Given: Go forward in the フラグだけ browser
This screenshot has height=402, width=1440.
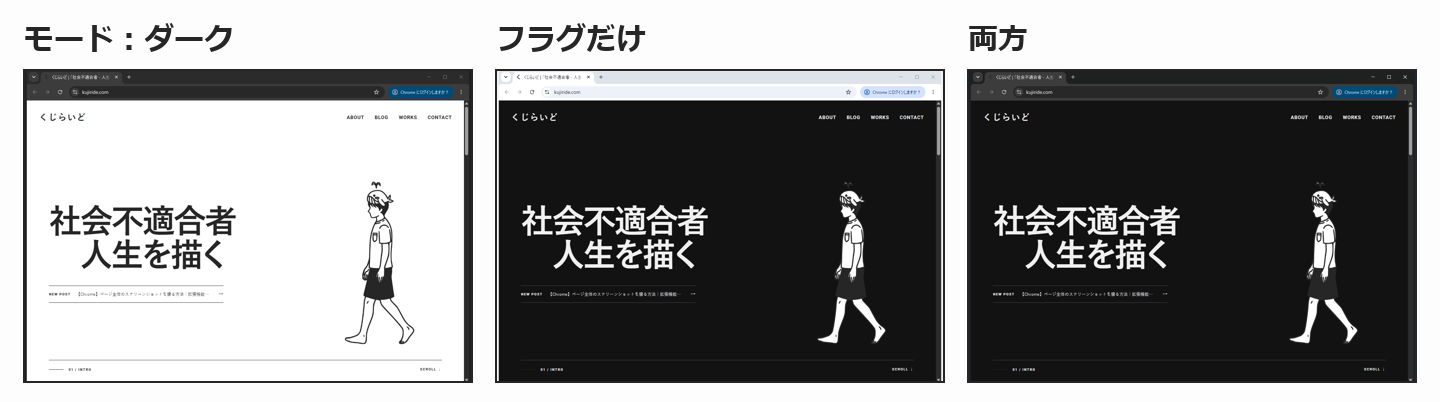Looking at the screenshot, I should pos(519,92).
